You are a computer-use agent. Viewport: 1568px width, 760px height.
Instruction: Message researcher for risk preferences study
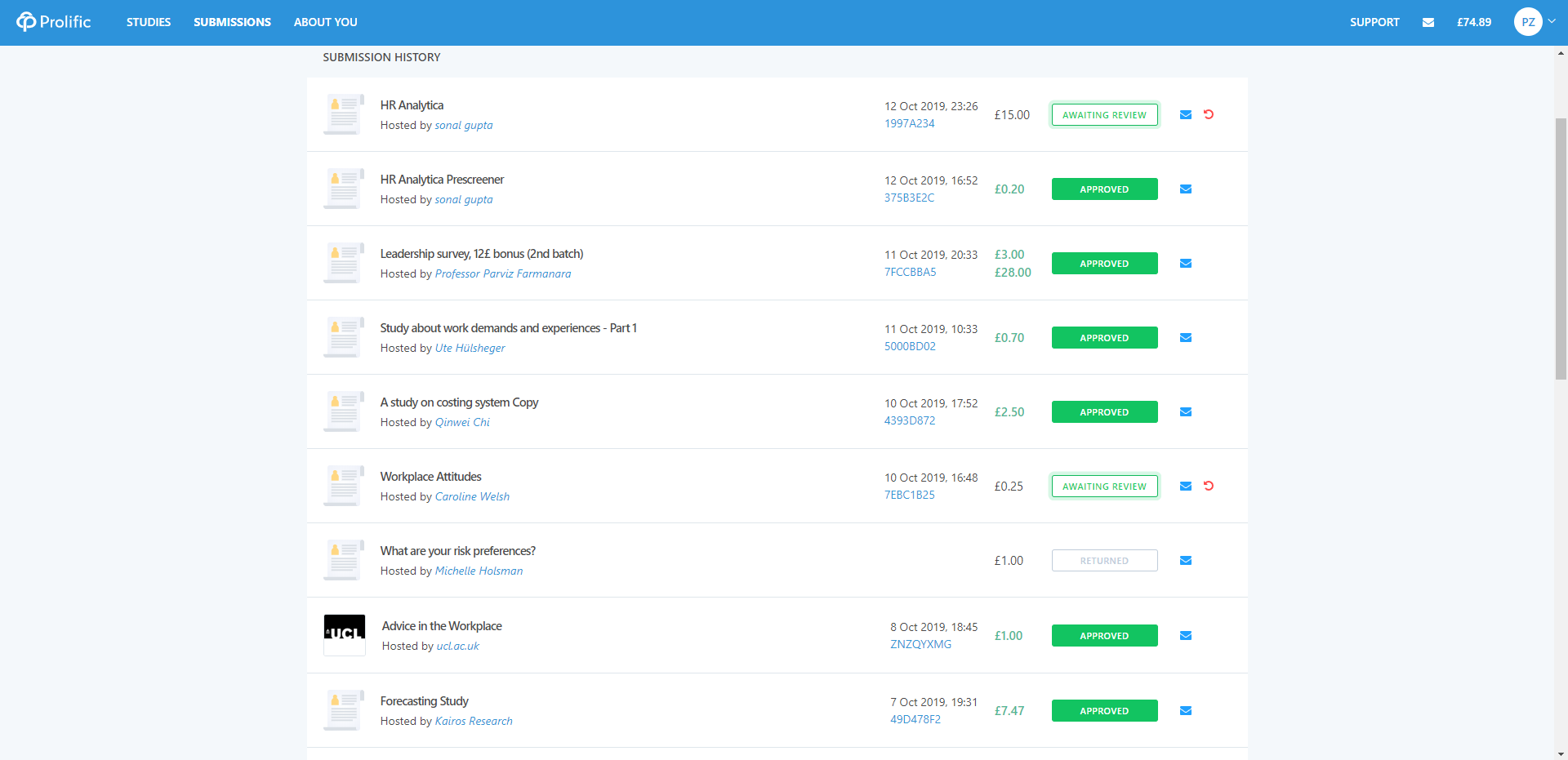[1186, 561]
